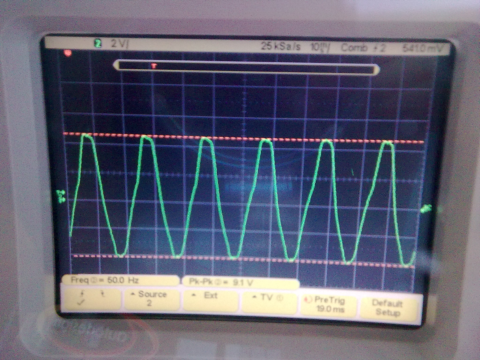
Task: Click the upper dashed orange cursor line
Action: coord(243,138)
